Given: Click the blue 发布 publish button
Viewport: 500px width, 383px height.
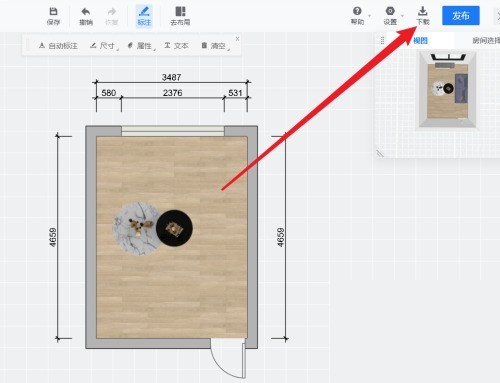Looking at the screenshot, I should point(461,15).
